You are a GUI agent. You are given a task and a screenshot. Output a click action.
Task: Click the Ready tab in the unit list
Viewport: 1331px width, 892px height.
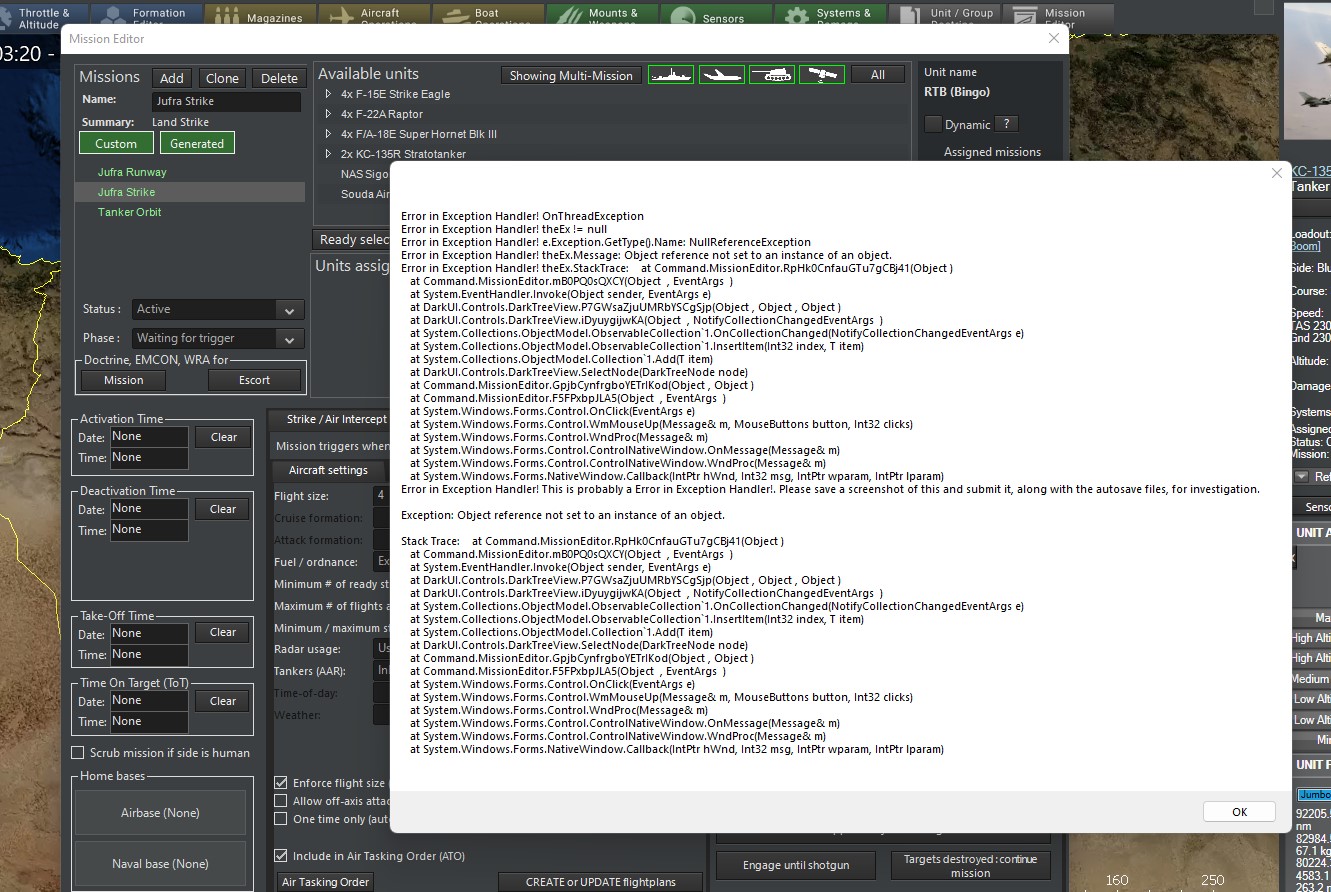352,239
